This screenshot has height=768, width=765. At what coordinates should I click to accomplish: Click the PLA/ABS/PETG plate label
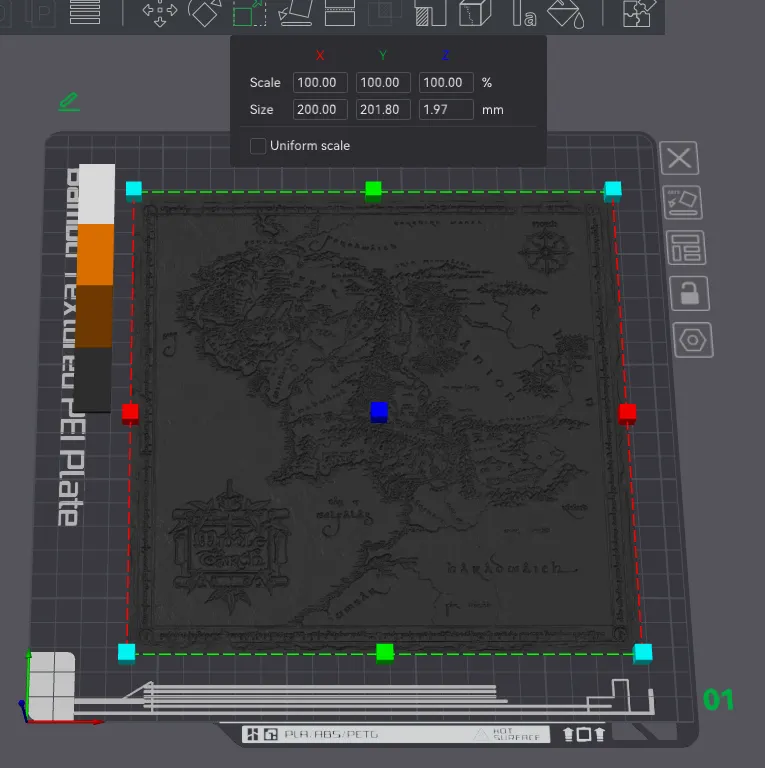(x=331, y=734)
